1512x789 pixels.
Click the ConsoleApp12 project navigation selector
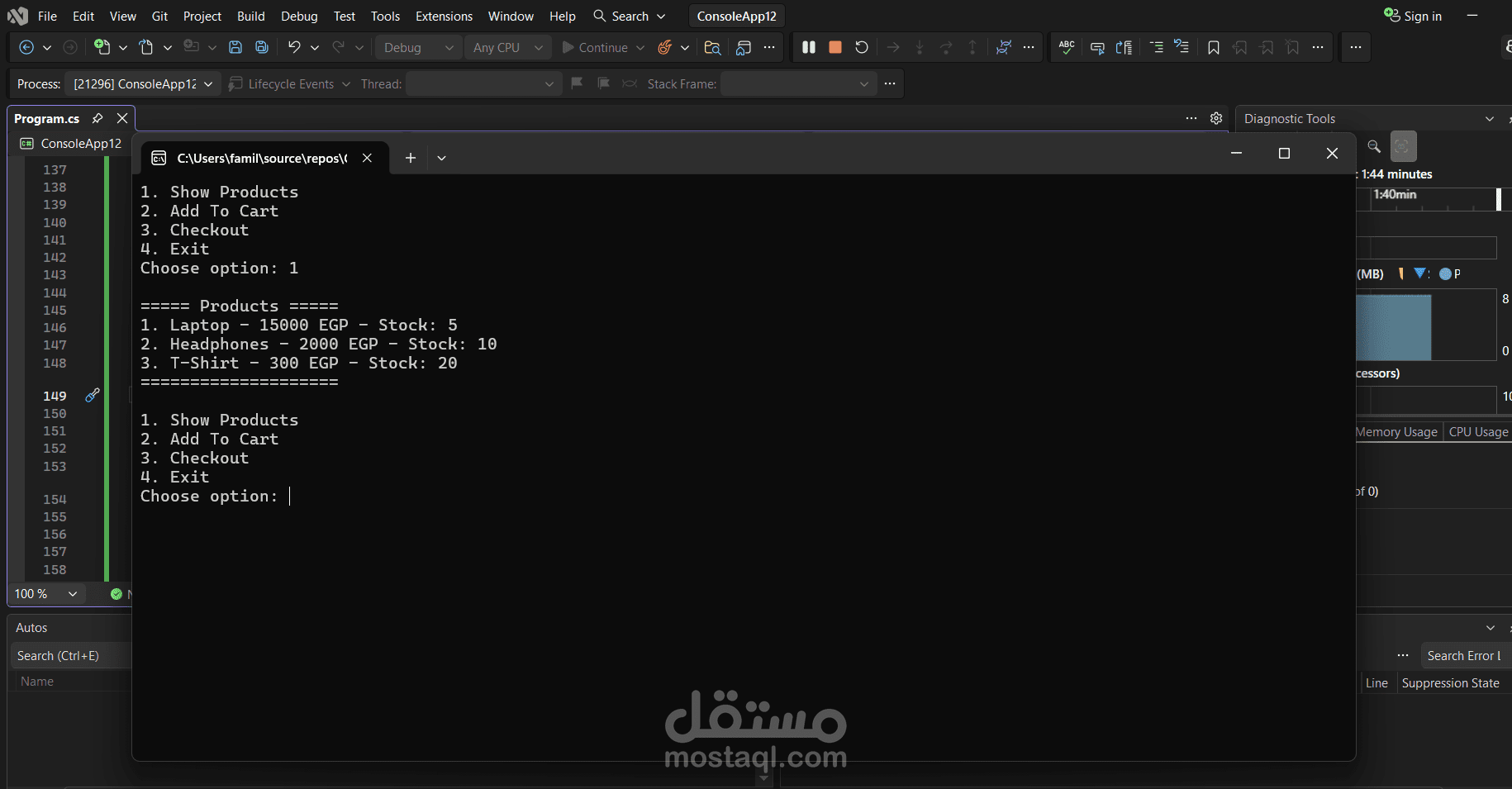tap(72, 144)
